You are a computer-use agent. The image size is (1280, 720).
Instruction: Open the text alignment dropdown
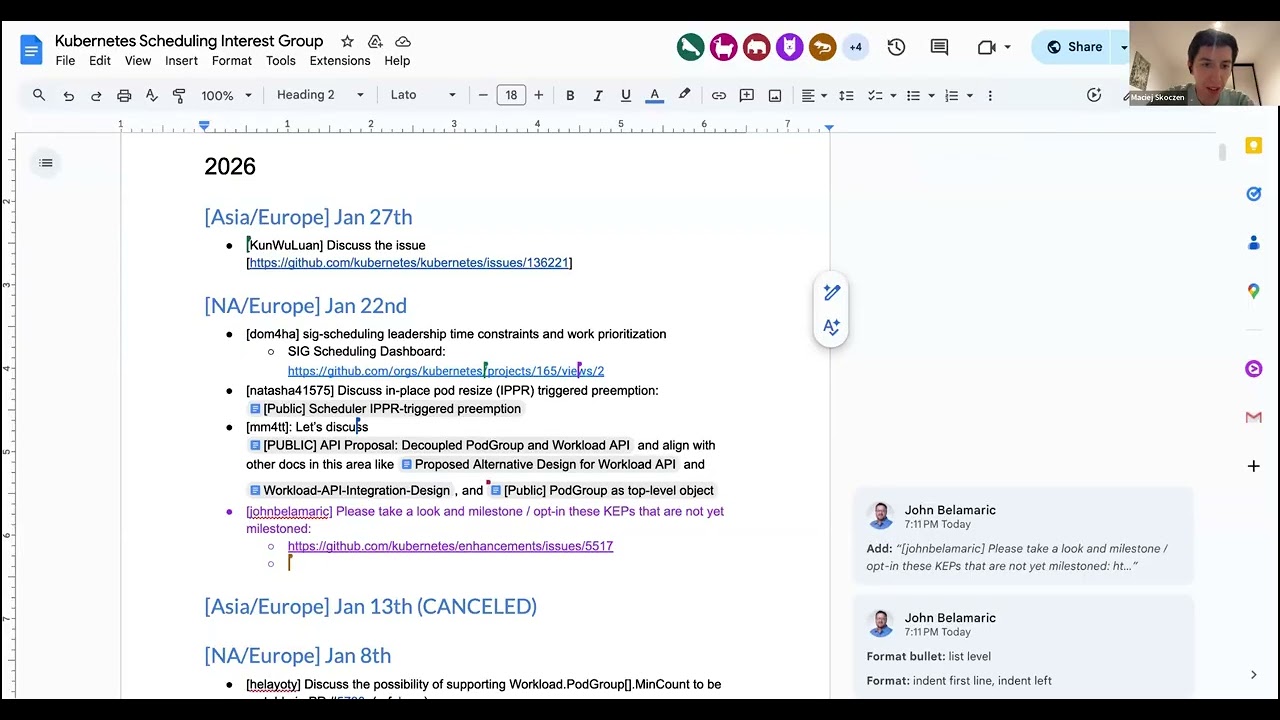[814, 96]
